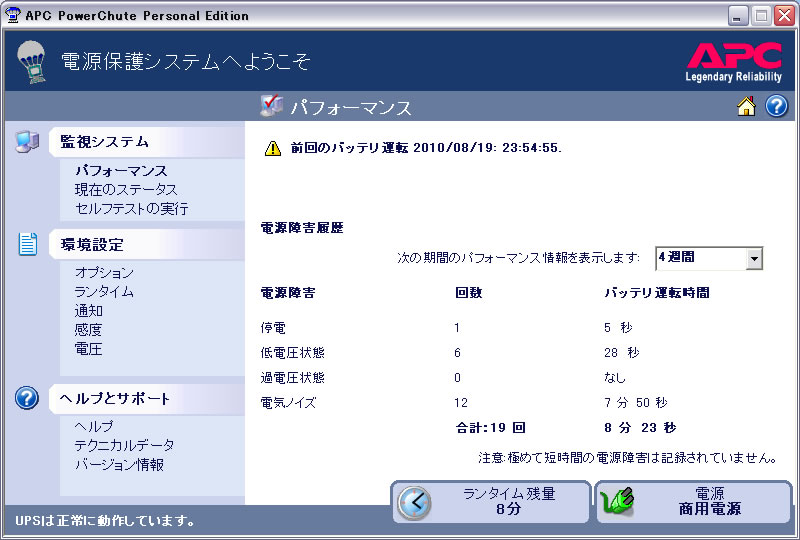800x540 pixels.
Task: Click the green power plug icon
Action: coord(618,501)
